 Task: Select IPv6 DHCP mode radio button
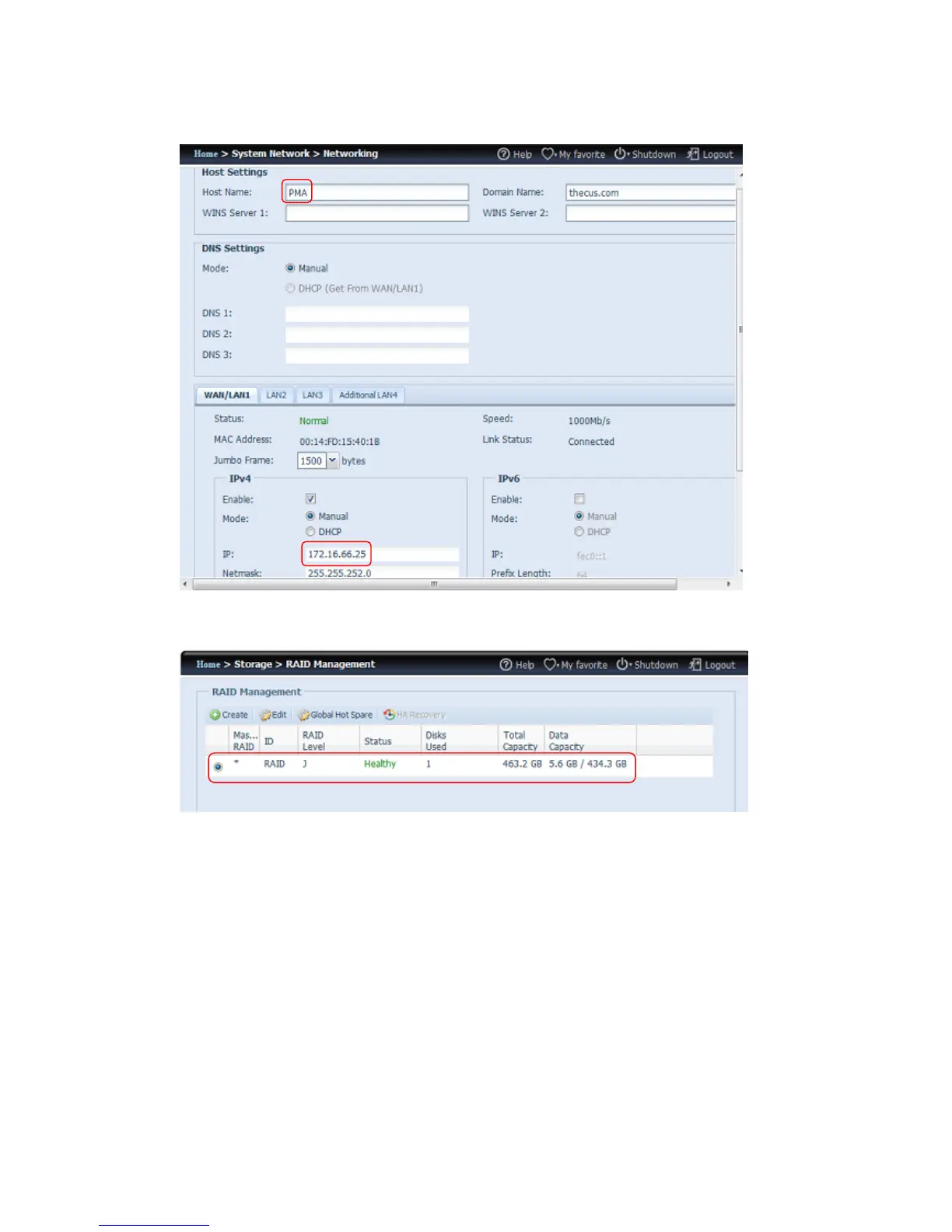click(x=579, y=532)
